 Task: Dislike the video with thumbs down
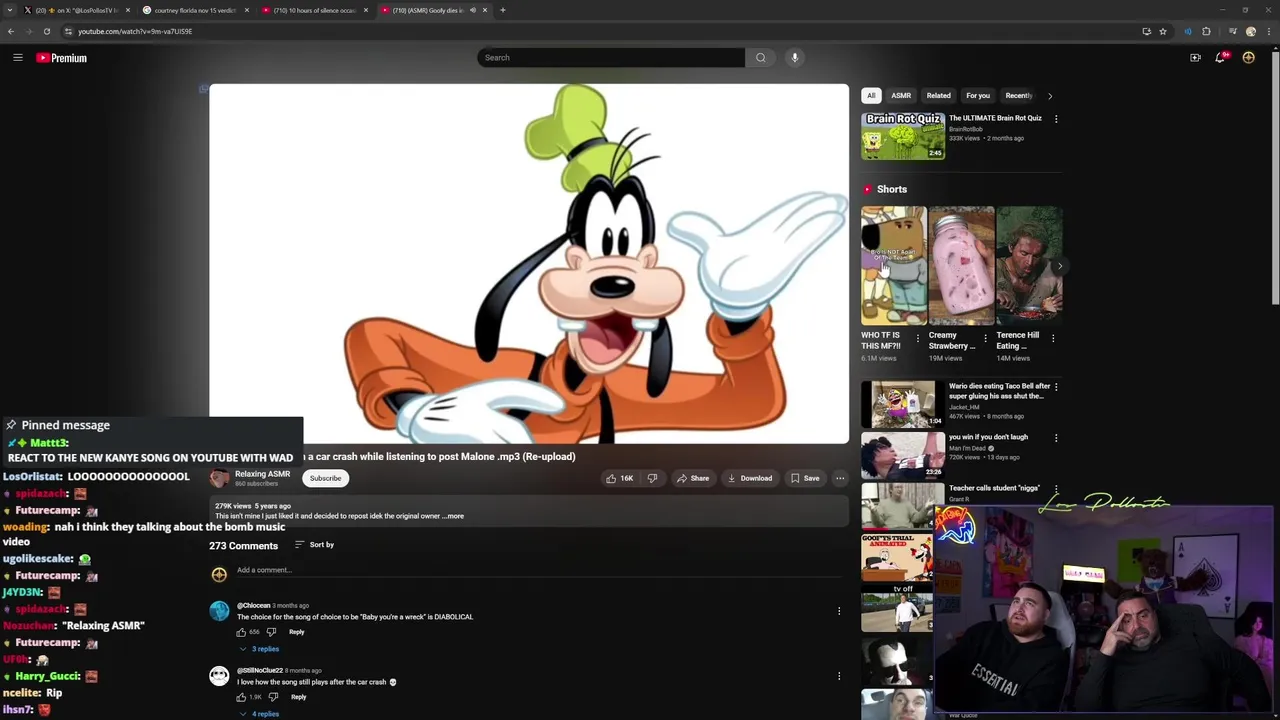pyautogui.click(x=652, y=478)
